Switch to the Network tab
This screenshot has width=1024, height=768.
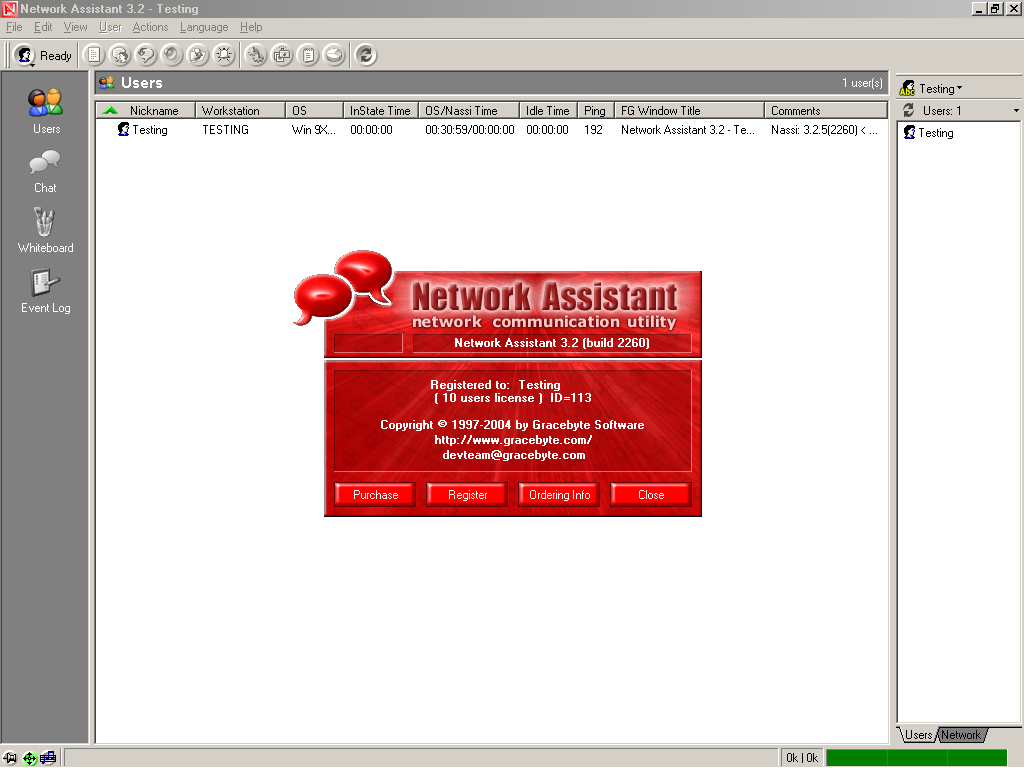click(961, 735)
